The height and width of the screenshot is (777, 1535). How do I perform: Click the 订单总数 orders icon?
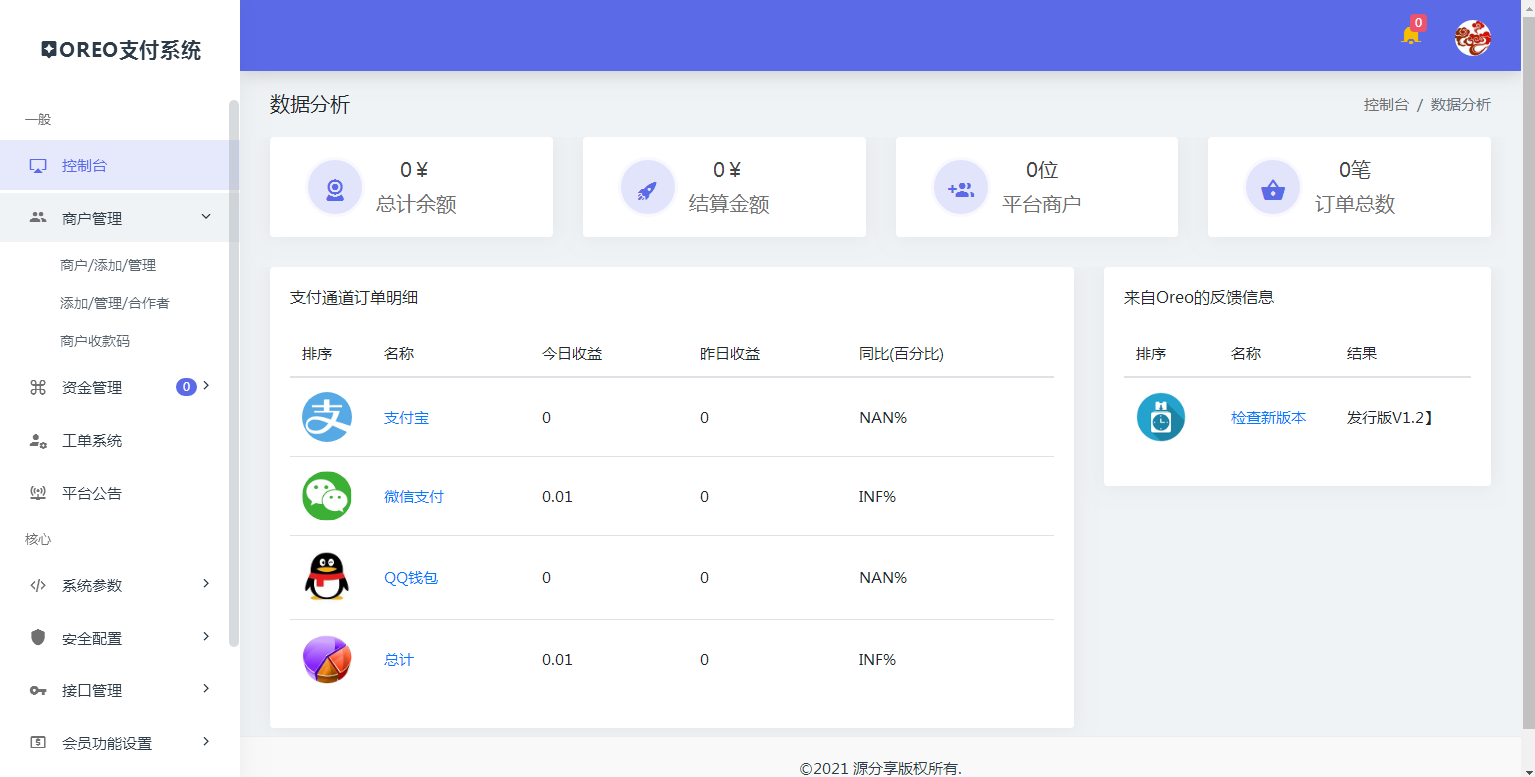(1273, 186)
